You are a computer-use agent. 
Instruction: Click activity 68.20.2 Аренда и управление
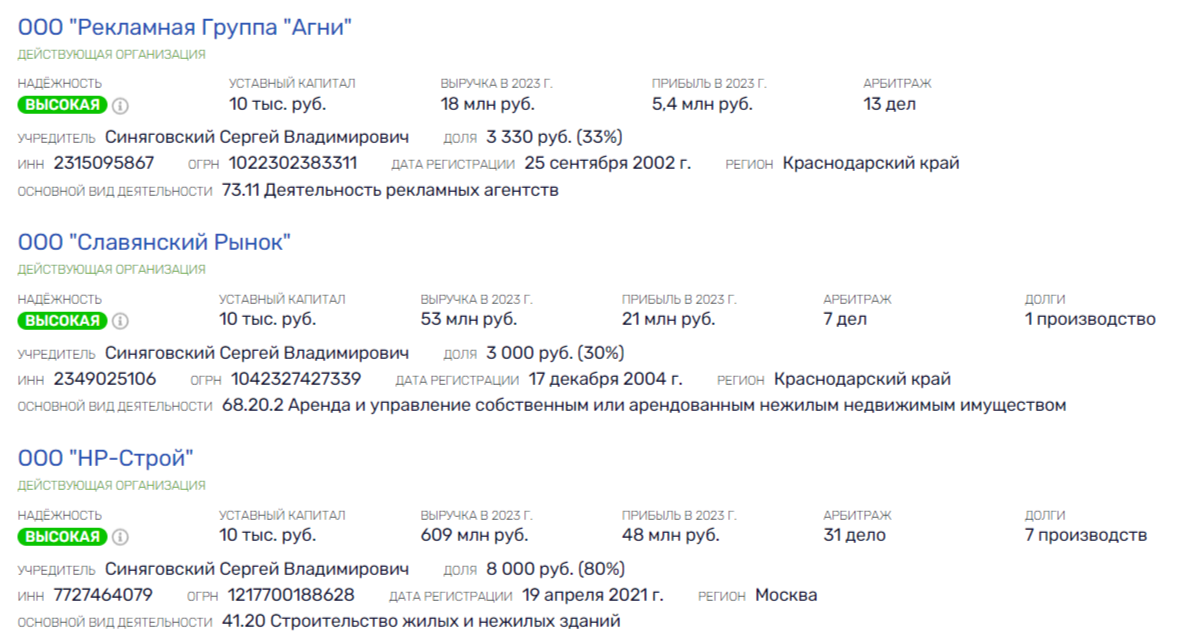coord(644,406)
